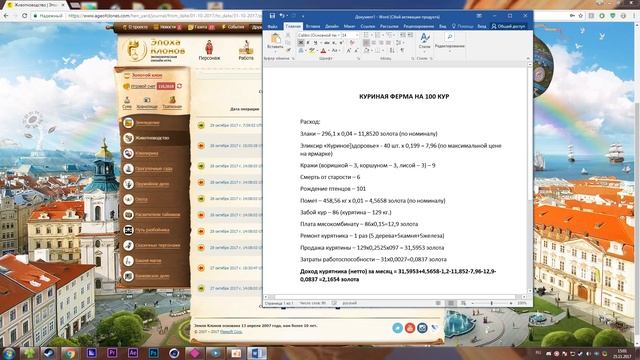Image resolution: width=640 pixels, height=360 pixels.
Task: Open the Файл tab in Word
Action: click(x=272, y=26)
